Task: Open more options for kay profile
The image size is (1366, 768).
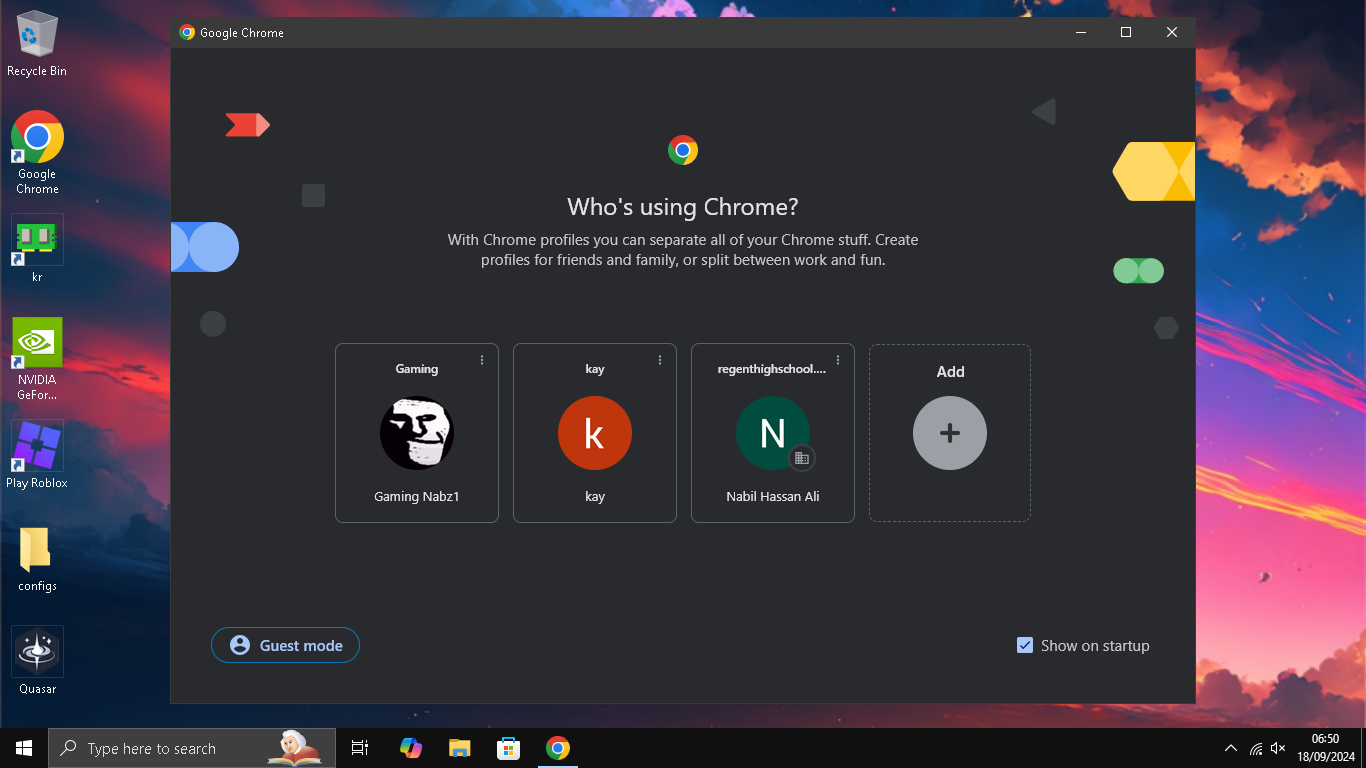Action: [x=660, y=360]
